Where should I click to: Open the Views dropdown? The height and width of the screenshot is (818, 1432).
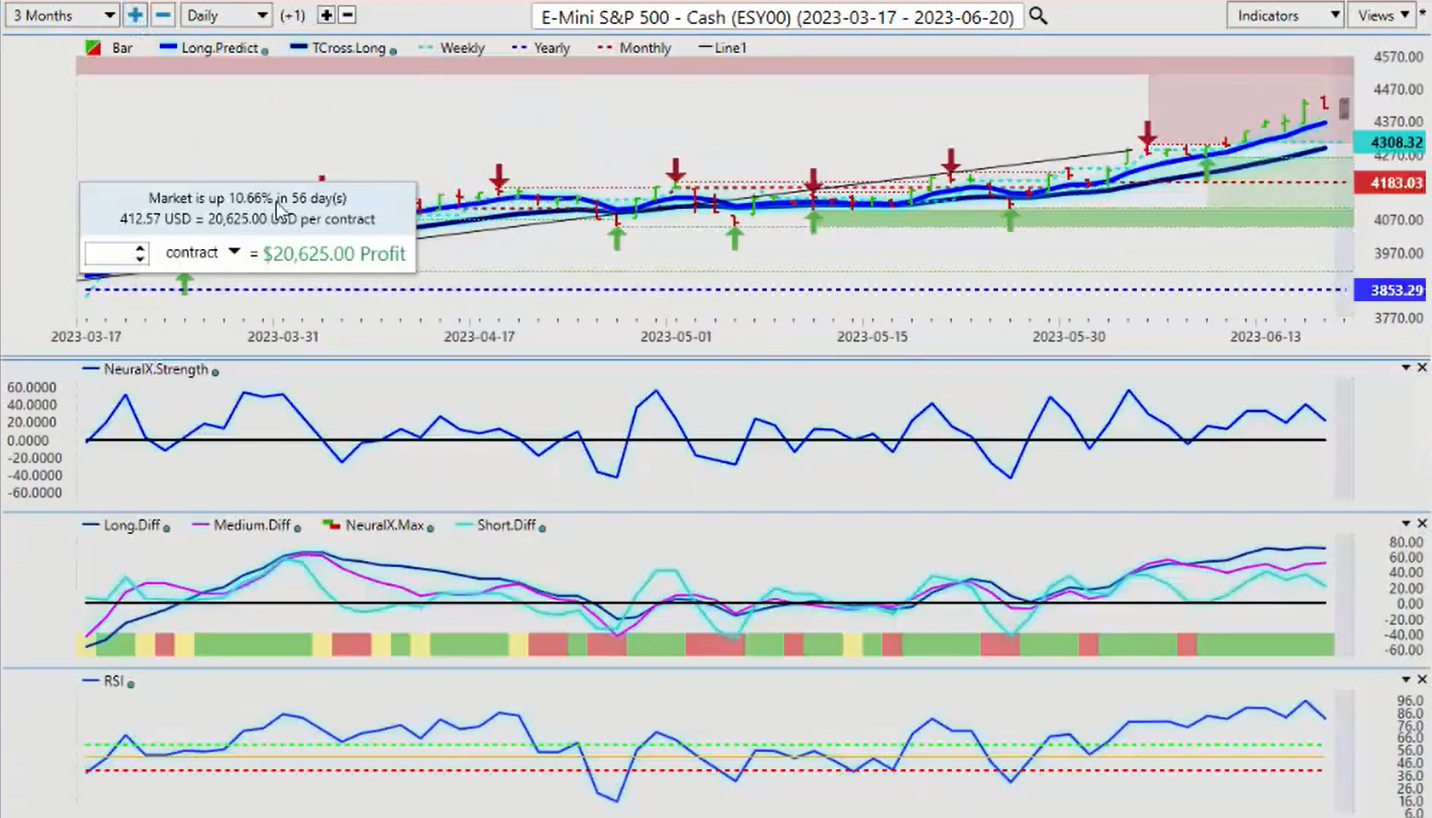pos(1381,15)
